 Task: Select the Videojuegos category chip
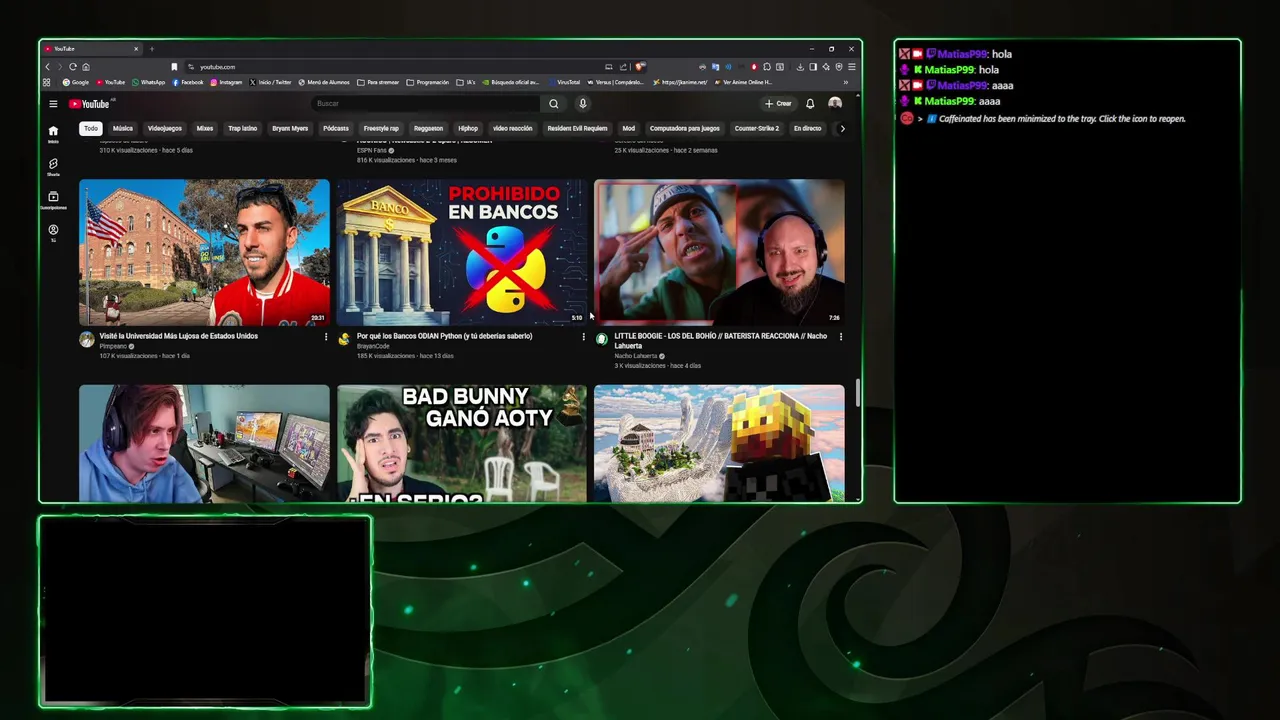pos(165,128)
